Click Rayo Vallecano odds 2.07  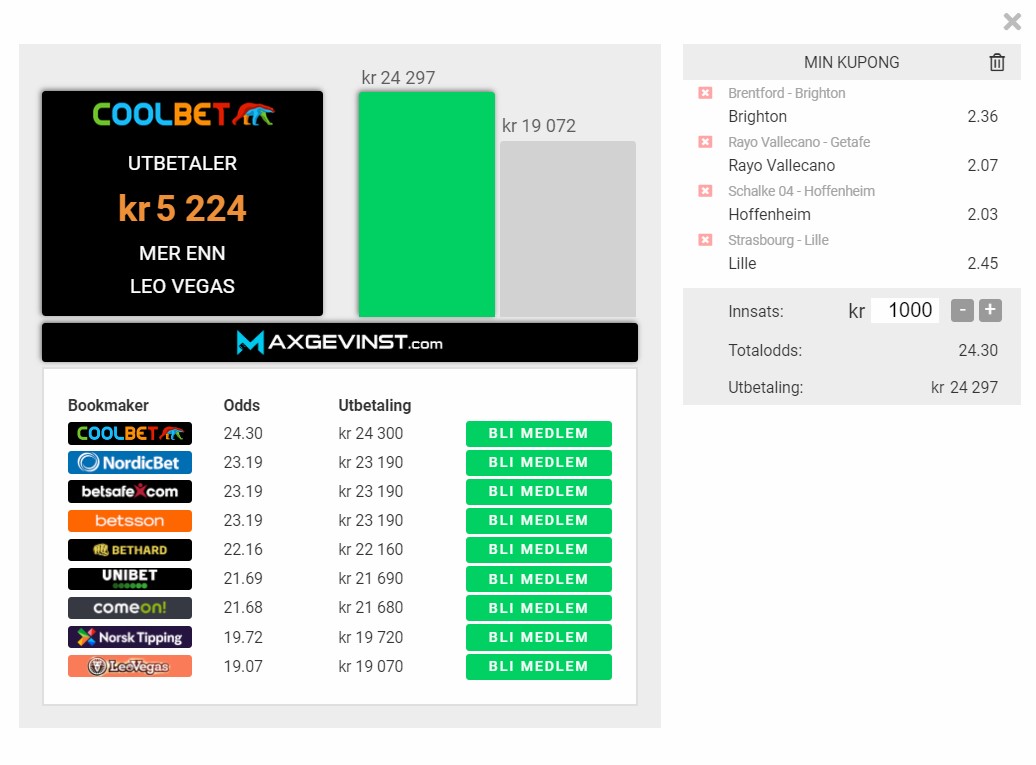pyautogui.click(x=982, y=165)
